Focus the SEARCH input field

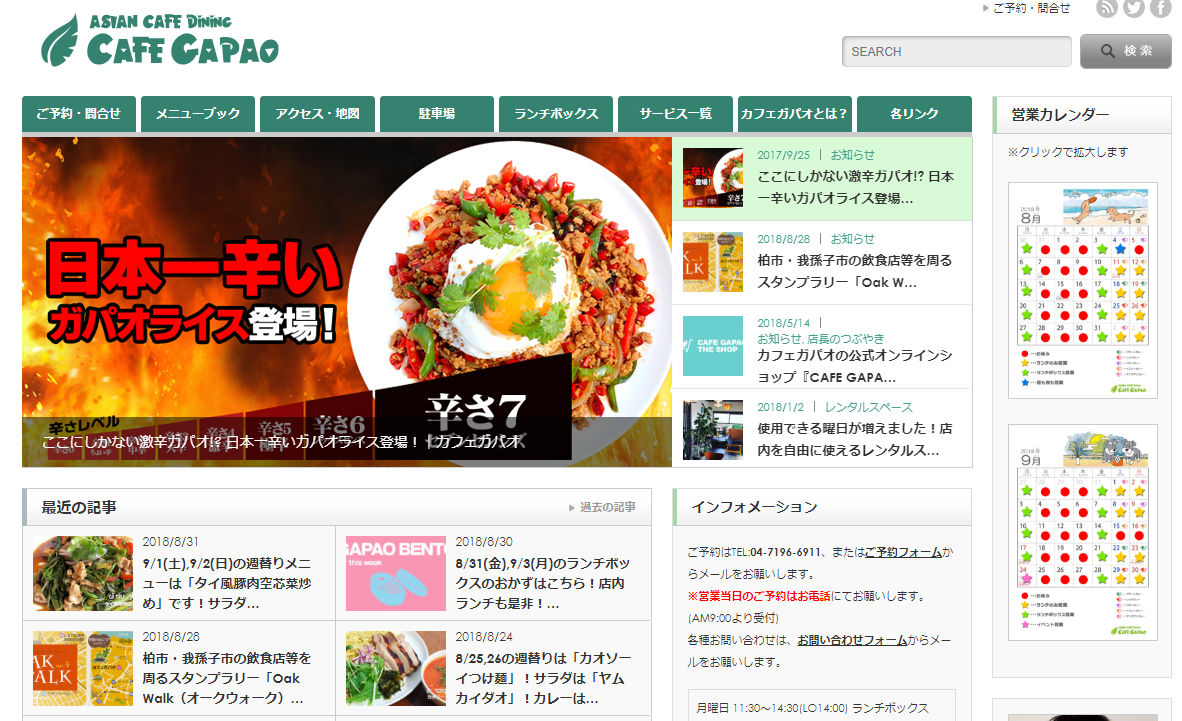[x=956, y=51]
